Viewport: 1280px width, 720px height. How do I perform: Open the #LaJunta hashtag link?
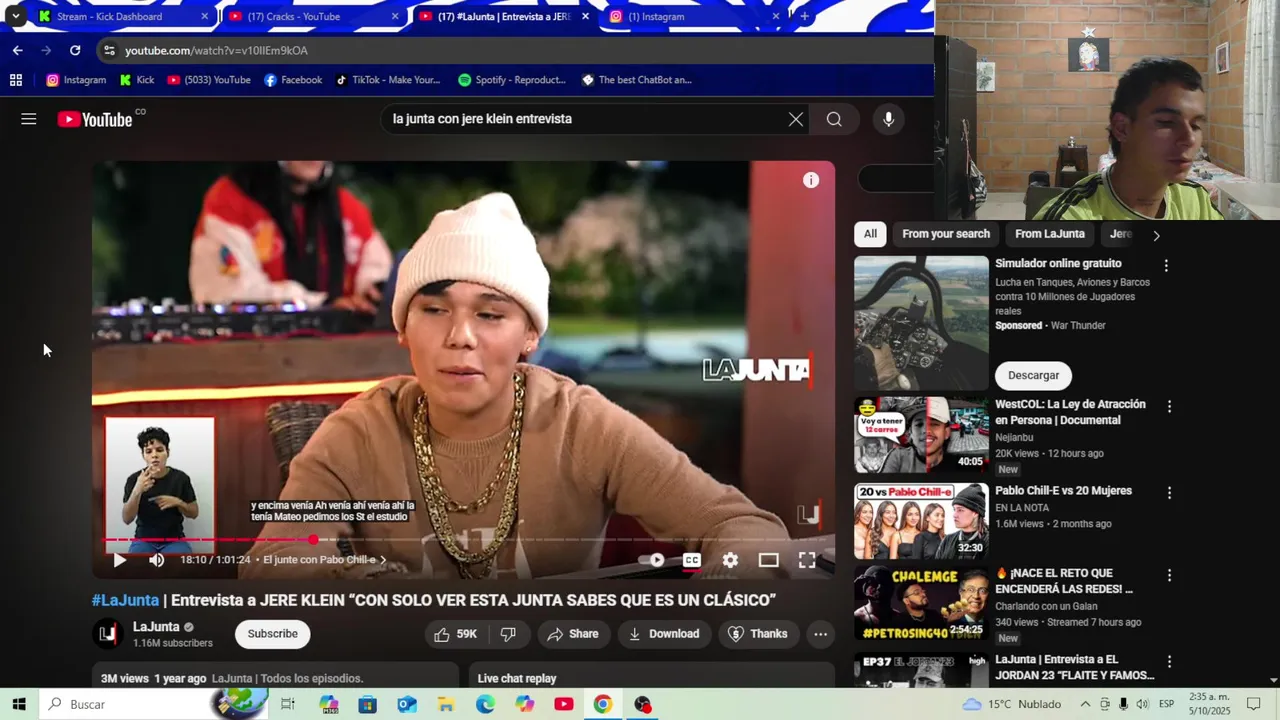point(126,600)
